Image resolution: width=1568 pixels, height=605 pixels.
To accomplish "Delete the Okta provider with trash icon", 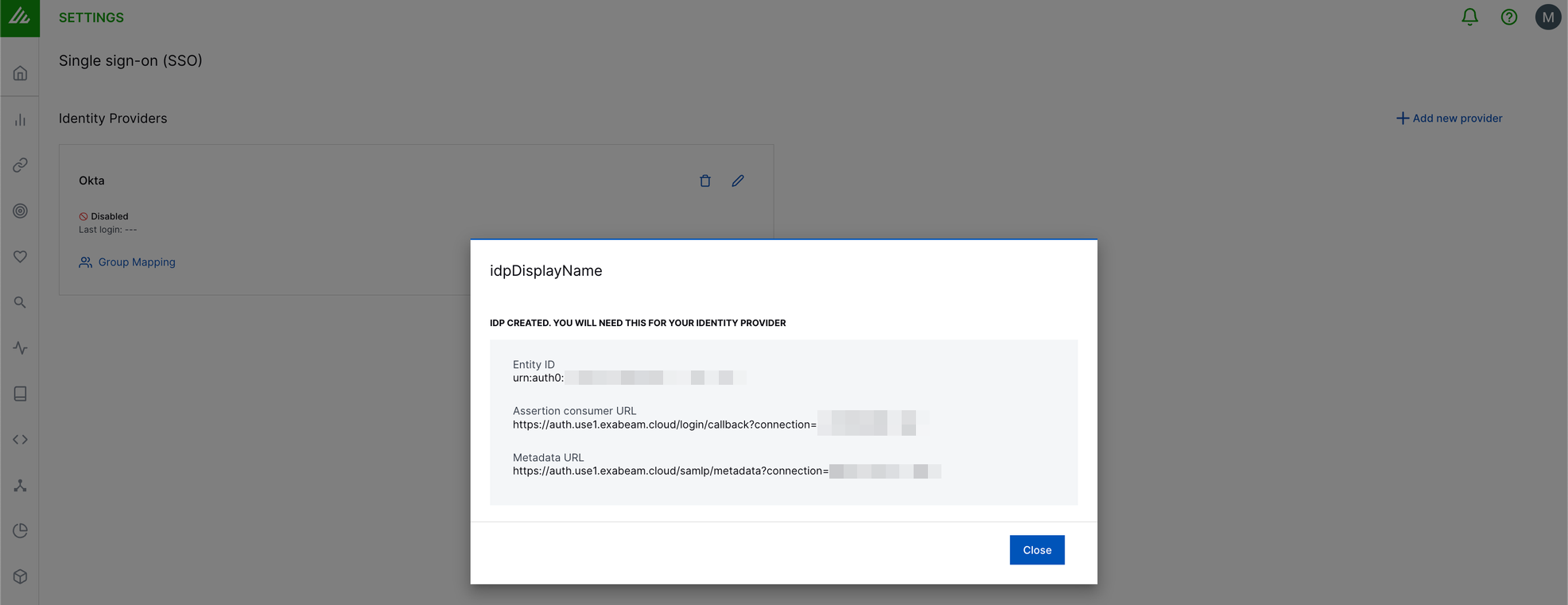I will (x=704, y=180).
